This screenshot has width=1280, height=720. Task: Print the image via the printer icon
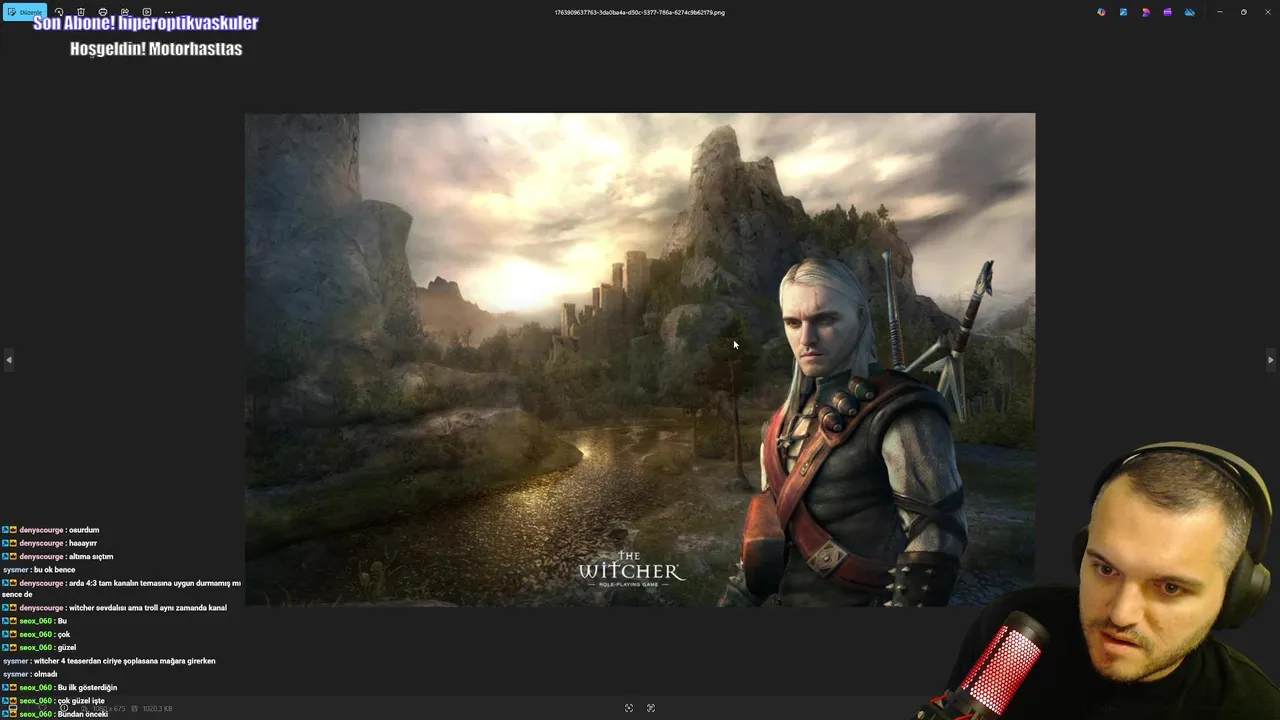pos(103,12)
